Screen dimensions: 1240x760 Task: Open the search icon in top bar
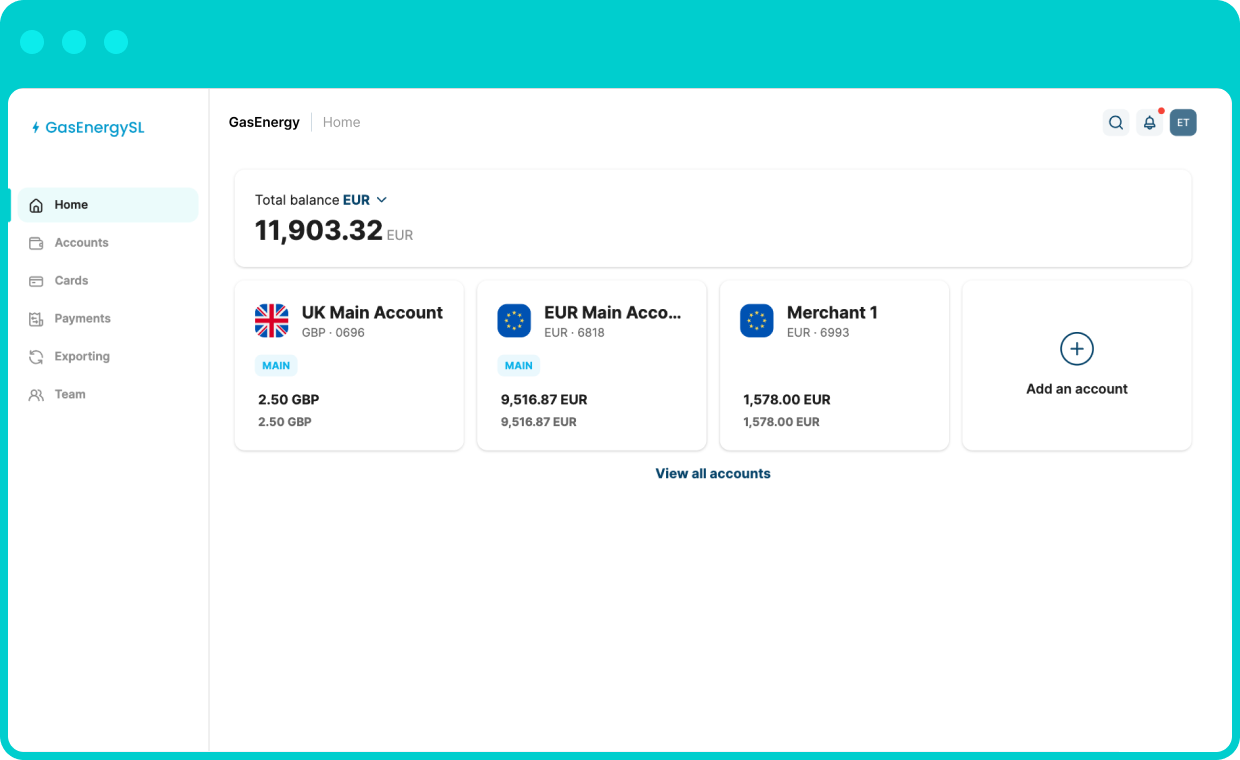(x=1115, y=122)
